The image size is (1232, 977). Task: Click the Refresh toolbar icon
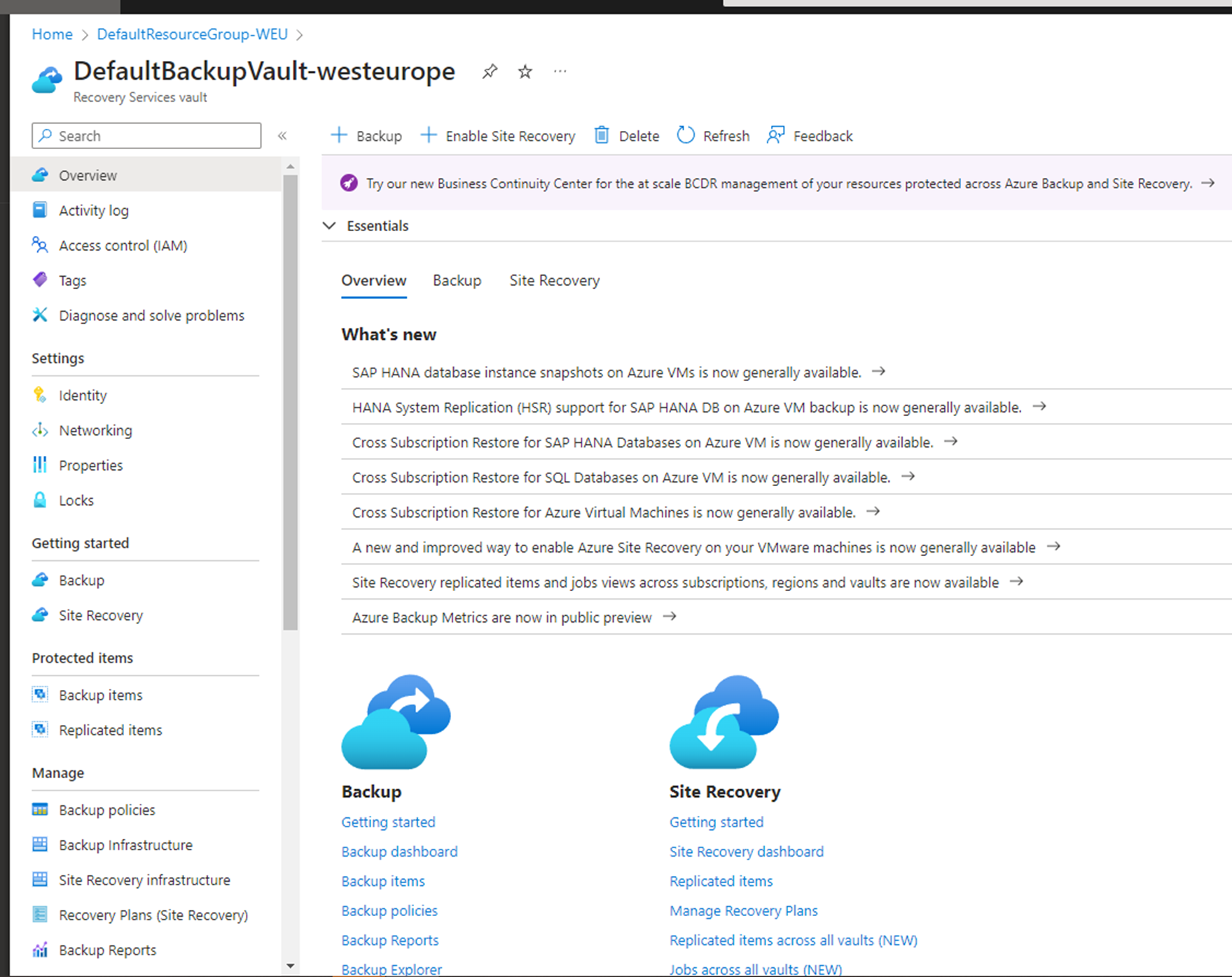click(x=686, y=135)
